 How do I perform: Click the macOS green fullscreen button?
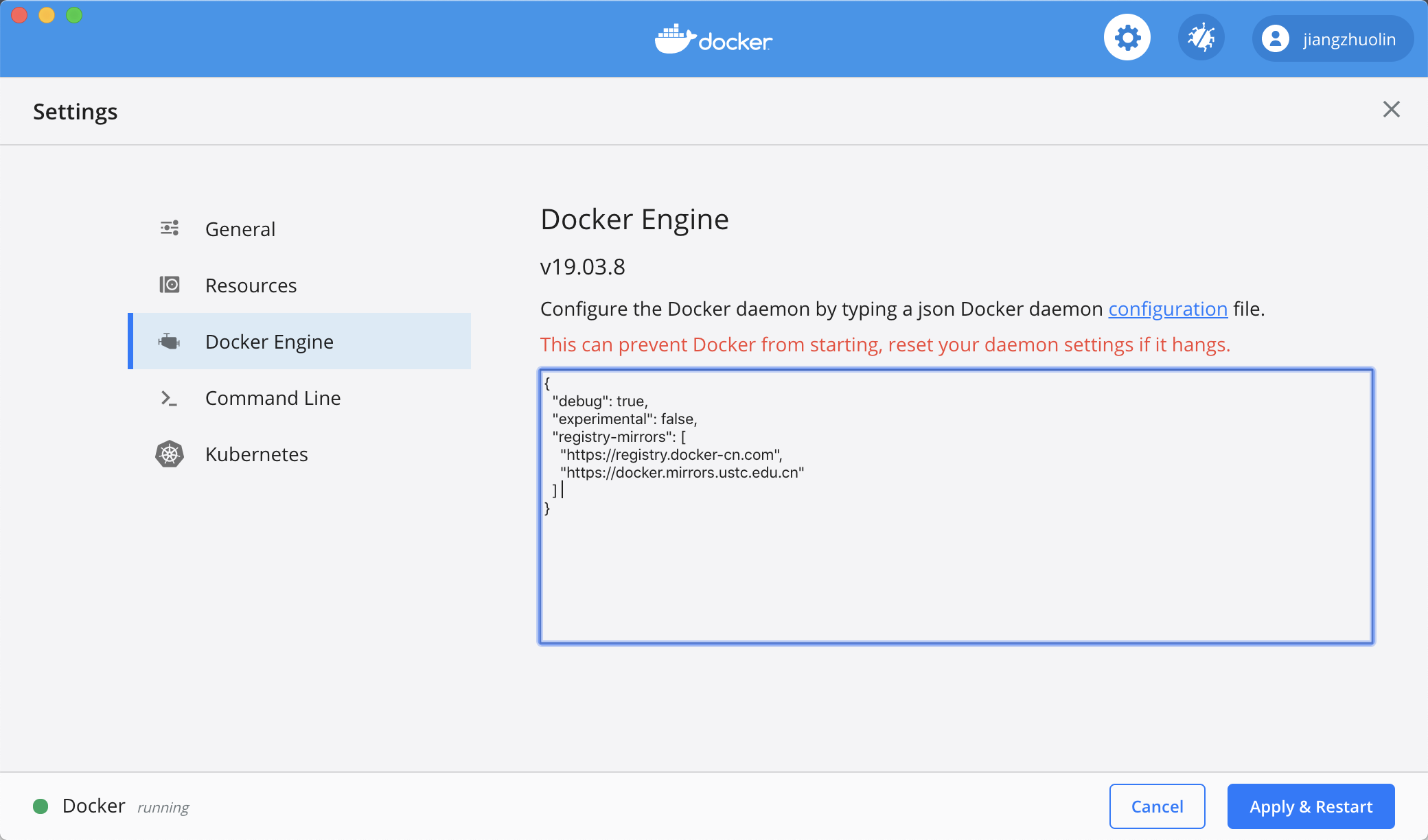pyautogui.click(x=74, y=15)
